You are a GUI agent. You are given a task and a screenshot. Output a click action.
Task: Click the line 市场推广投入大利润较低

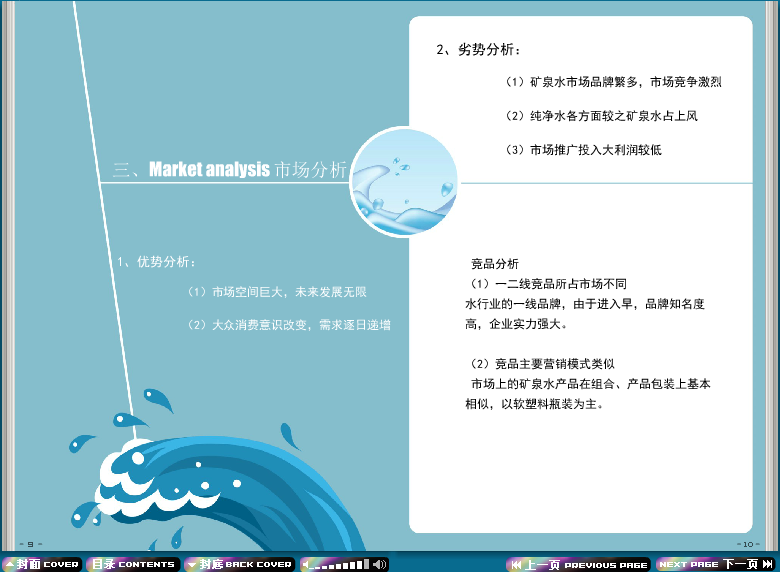(x=583, y=150)
